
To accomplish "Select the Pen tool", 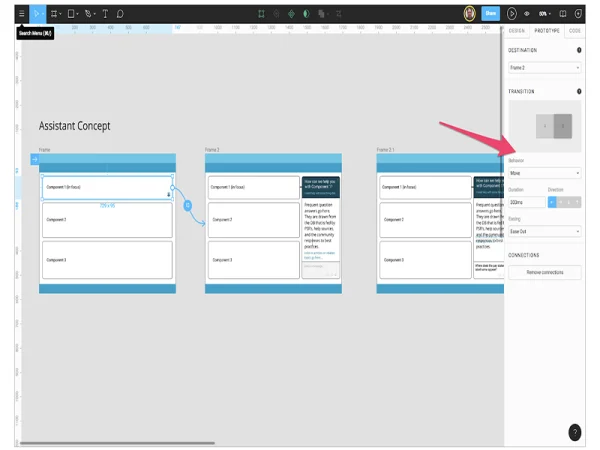I will click(x=89, y=14).
